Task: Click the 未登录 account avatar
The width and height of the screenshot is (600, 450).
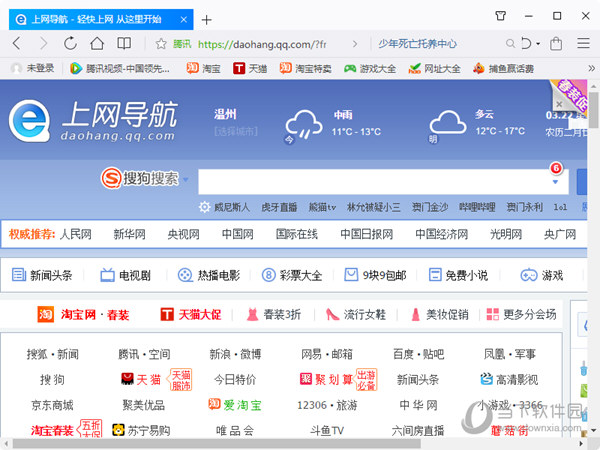Action: 16,68
